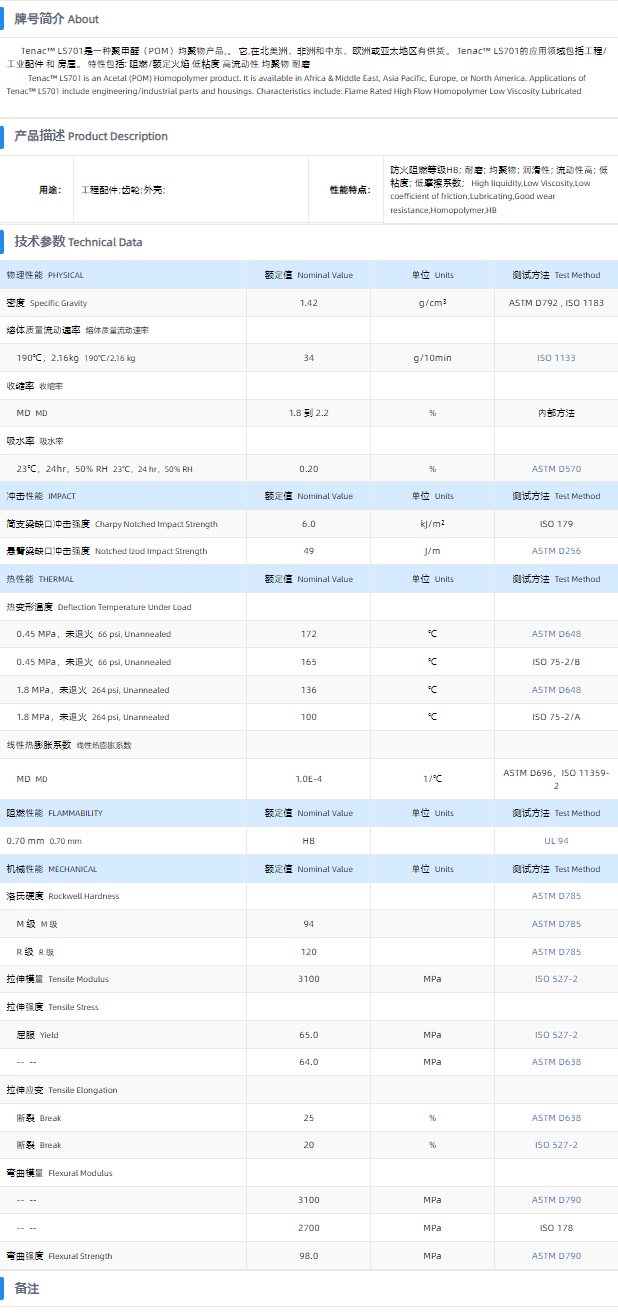
Task: Click the water absorption value 0.20
Action: click(x=308, y=469)
